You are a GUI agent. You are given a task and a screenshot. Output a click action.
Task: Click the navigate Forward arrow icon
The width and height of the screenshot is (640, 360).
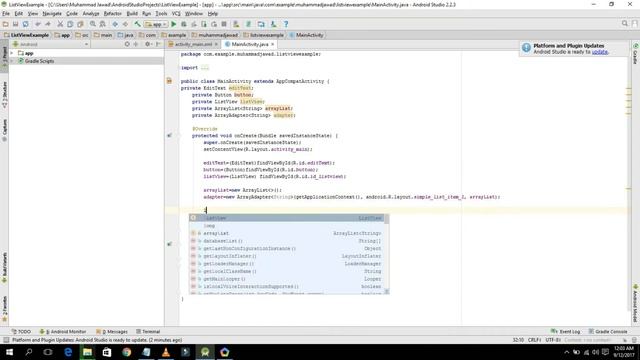[125, 24]
